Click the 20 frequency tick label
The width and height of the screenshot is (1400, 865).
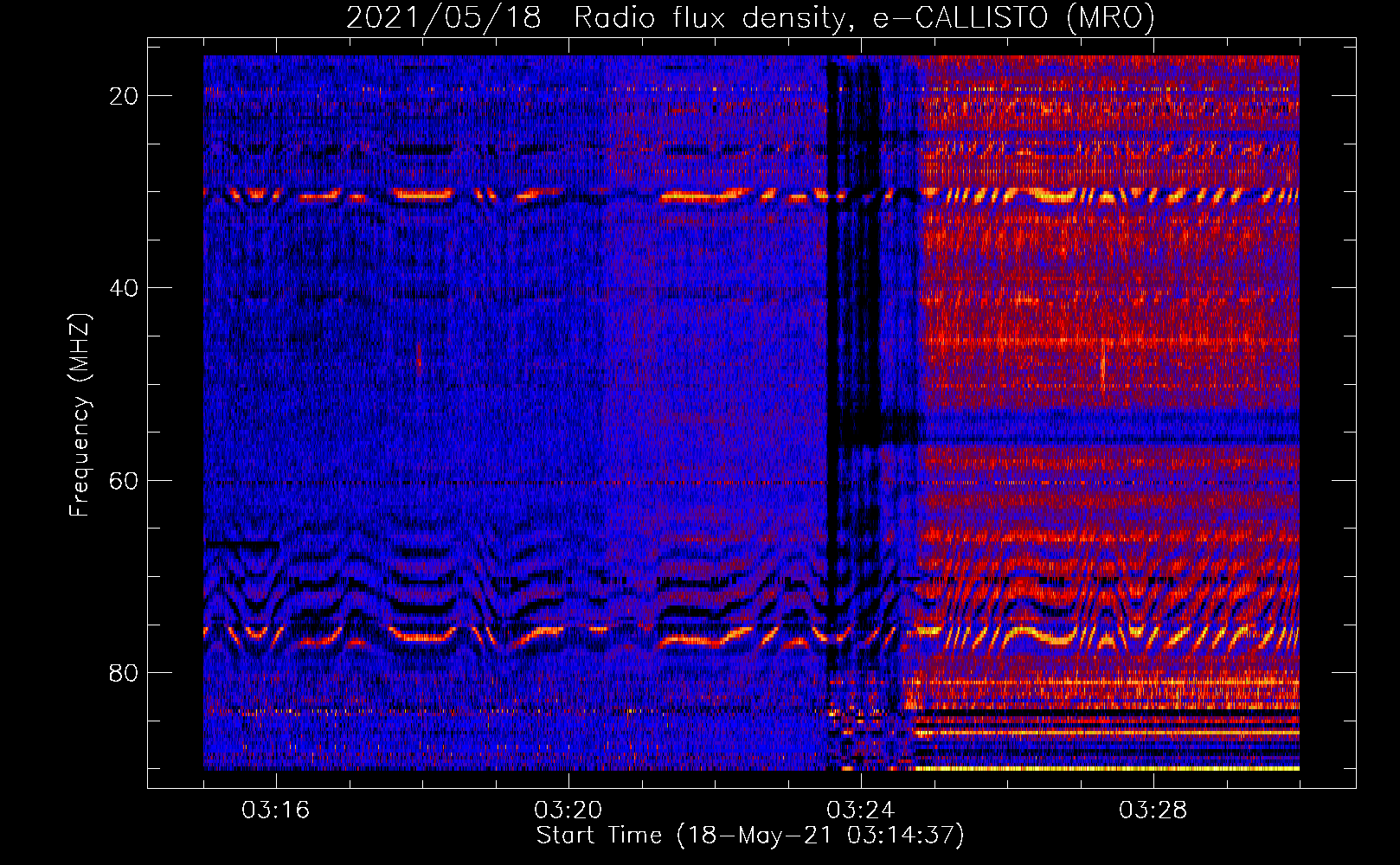[124, 96]
